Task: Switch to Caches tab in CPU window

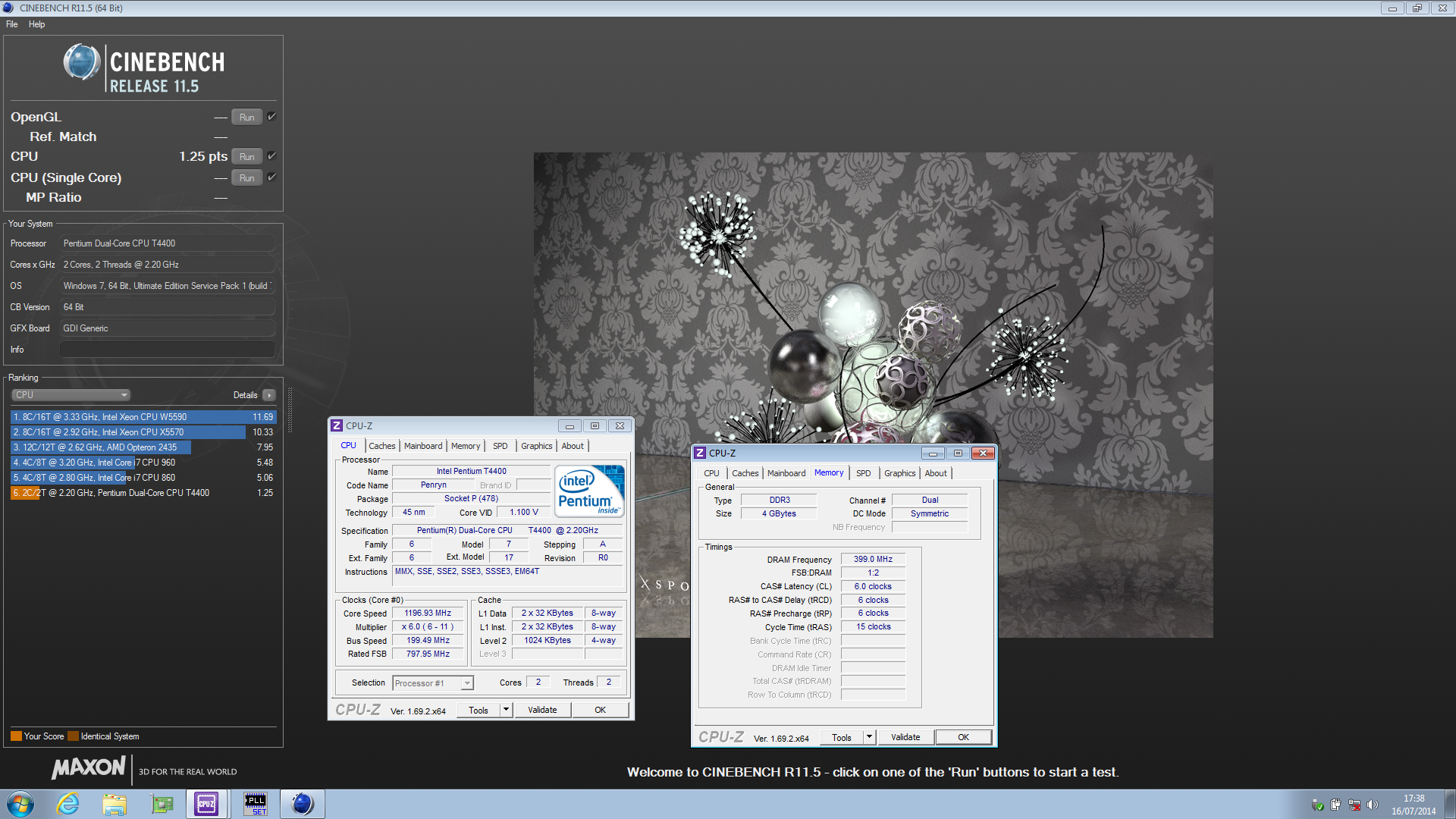Action: point(382,446)
